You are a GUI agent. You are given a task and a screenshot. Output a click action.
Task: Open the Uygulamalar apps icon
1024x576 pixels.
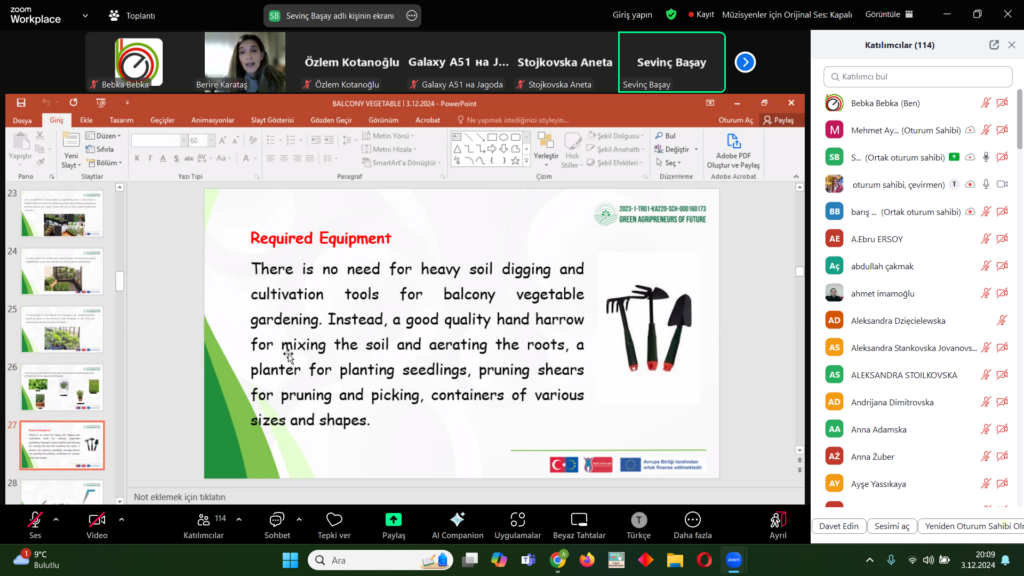(517, 519)
